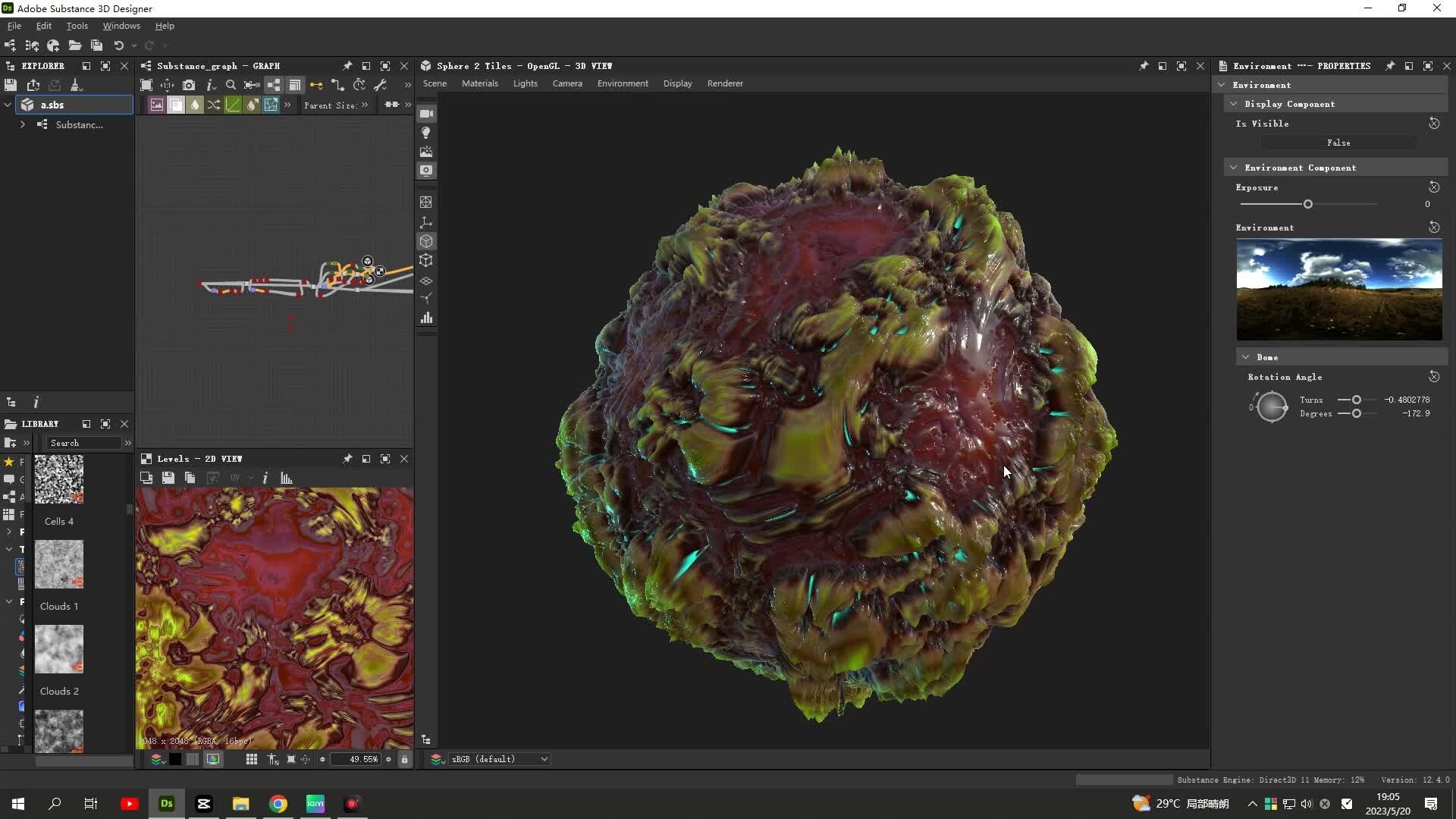Click the grayscale toggle in 2D view bottom bar
This screenshot has height=819, width=1456.
[175, 759]
